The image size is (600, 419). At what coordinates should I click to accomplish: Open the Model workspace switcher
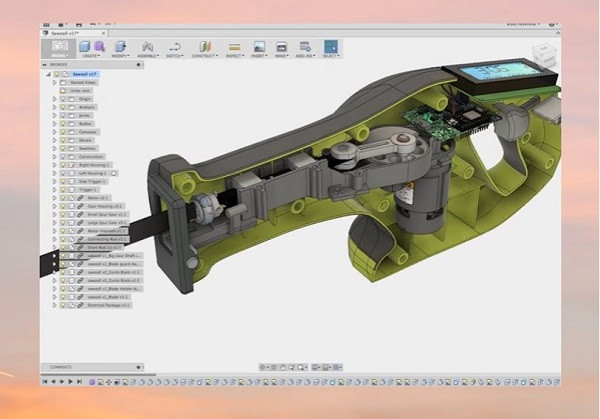click(x=59, y=49)
